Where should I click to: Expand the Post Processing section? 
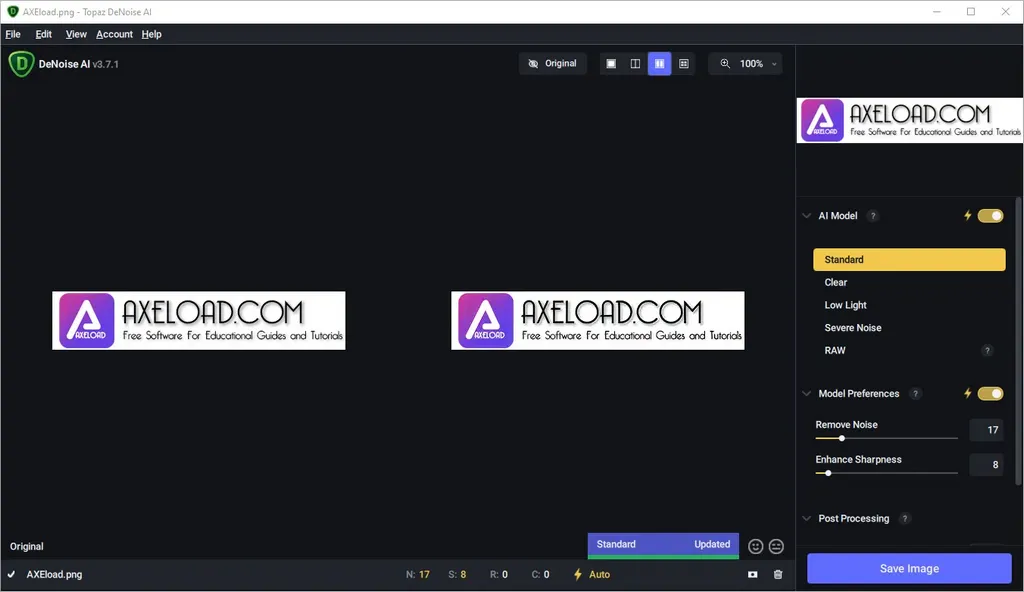pos(807,518)
